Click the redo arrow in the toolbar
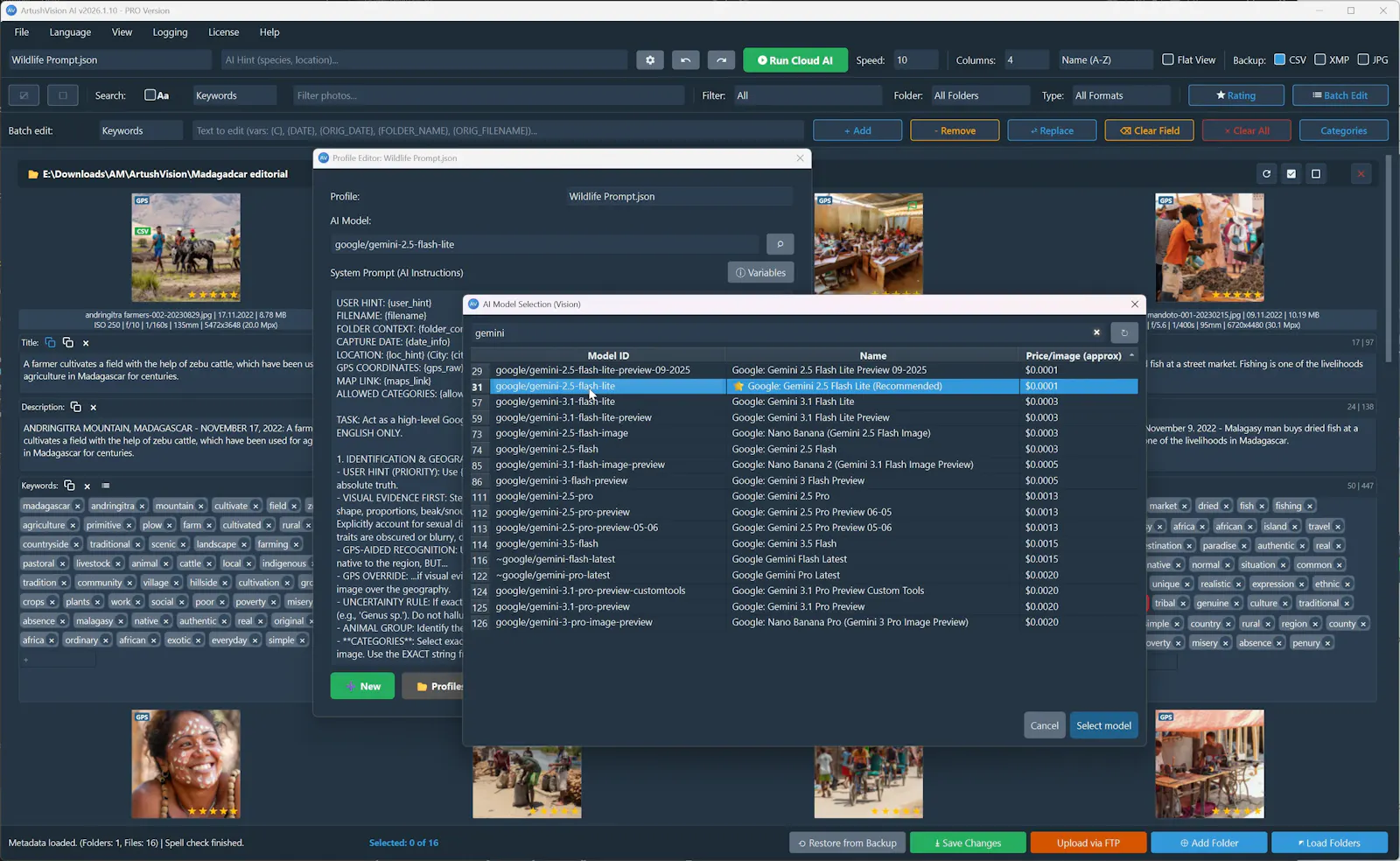The image size is (1400, 861). 721,60
